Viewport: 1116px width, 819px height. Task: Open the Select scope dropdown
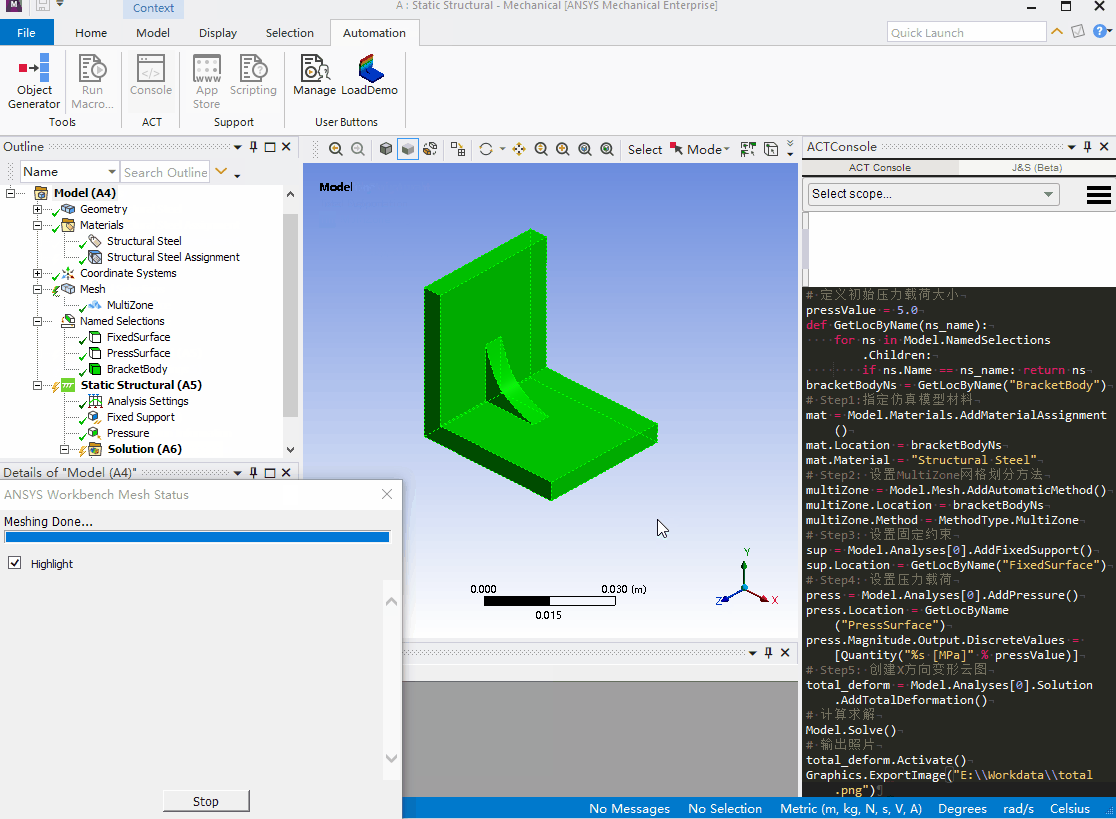(932, 194)
